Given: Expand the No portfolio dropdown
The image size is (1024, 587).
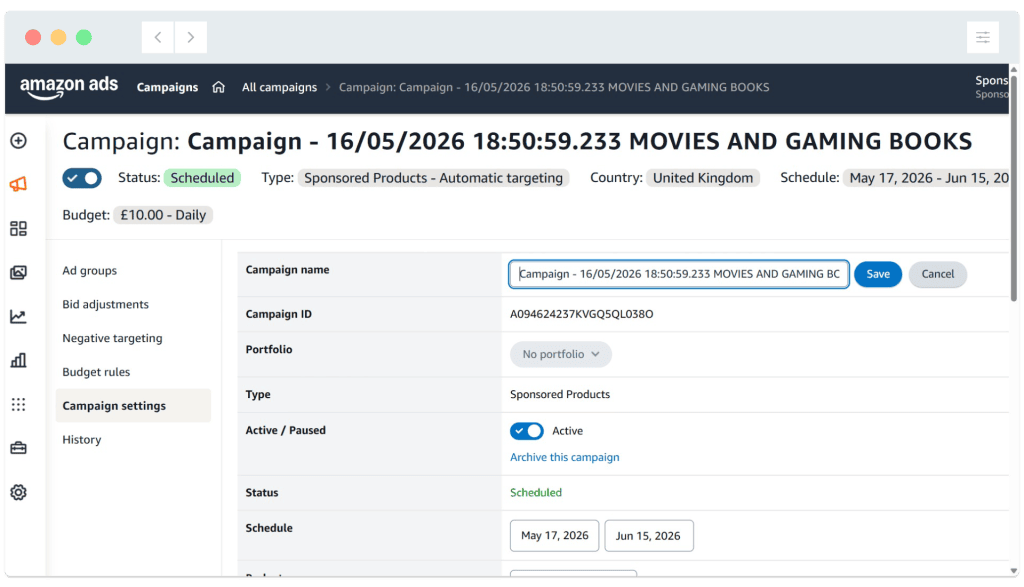Looking at the screenshot, I should click(x=560, y=354).
